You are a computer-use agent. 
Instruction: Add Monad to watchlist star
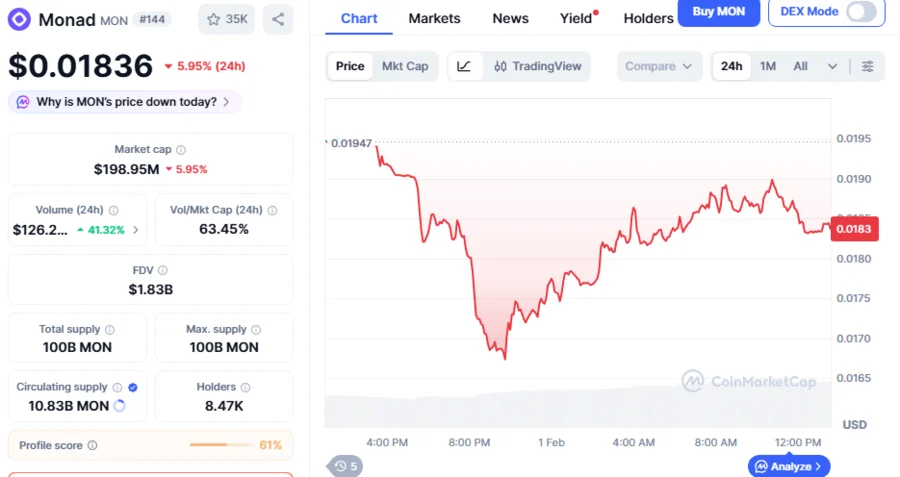[x=225, y=19]
